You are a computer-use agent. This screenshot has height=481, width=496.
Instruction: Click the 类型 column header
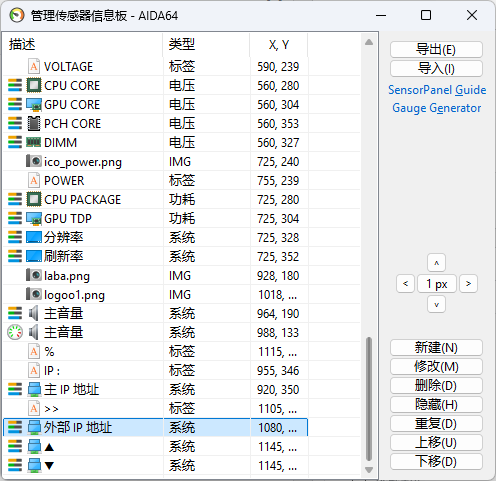pos(206,44)
